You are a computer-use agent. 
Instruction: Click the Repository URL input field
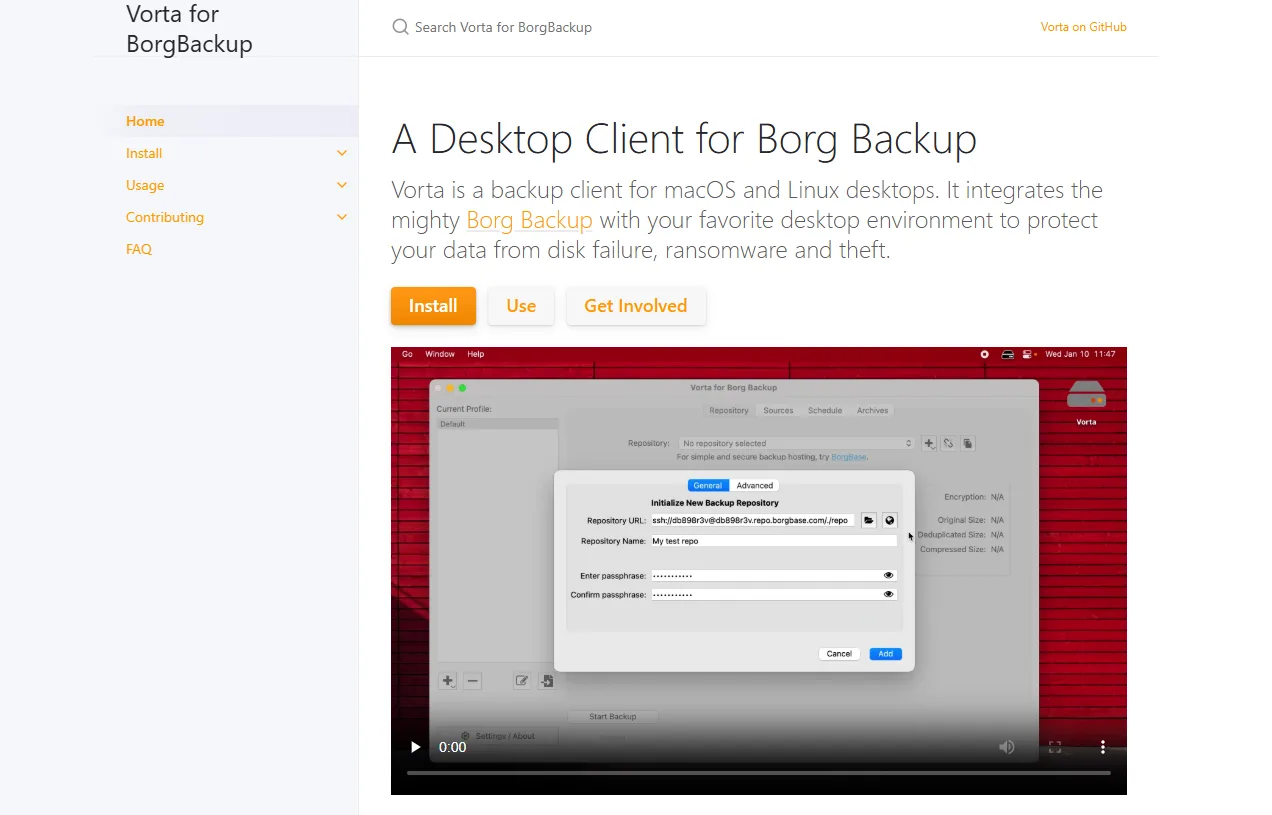pyautogui.click(x=754, y=520)
